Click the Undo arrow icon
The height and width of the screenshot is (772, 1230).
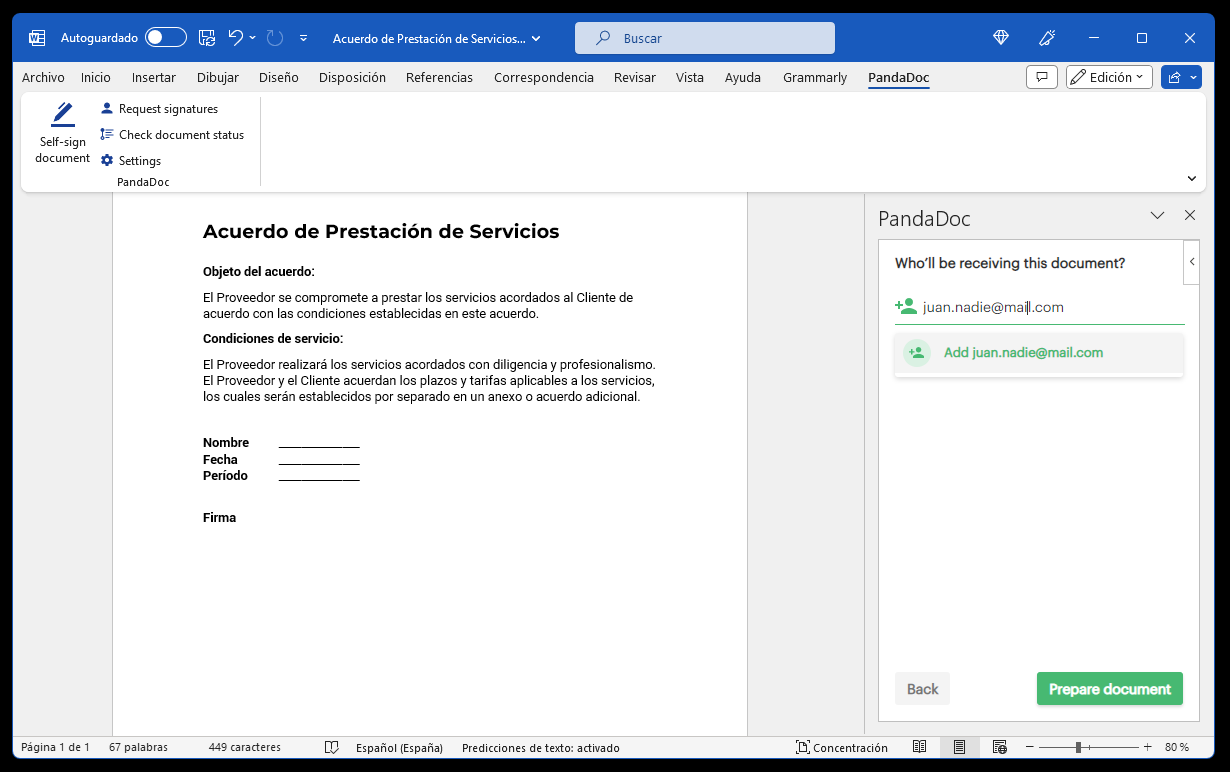coord(235,38)
